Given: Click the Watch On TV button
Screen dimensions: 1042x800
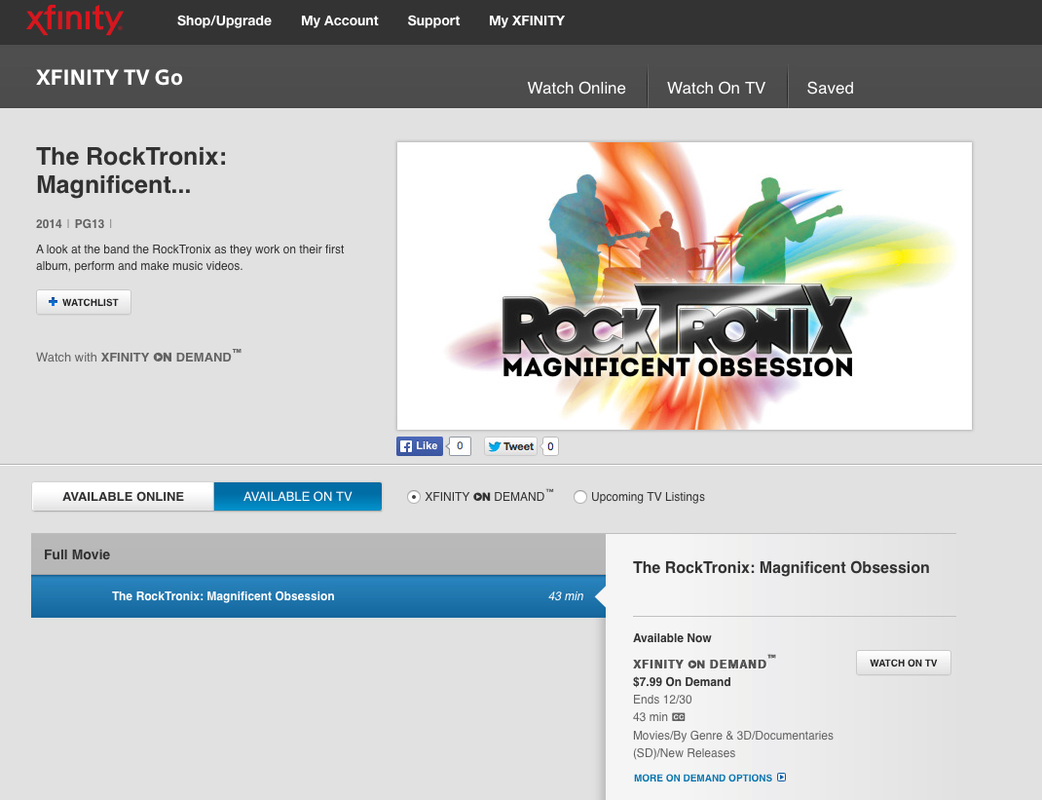Looking at the screenshot, I should click(x=903, y=662).
